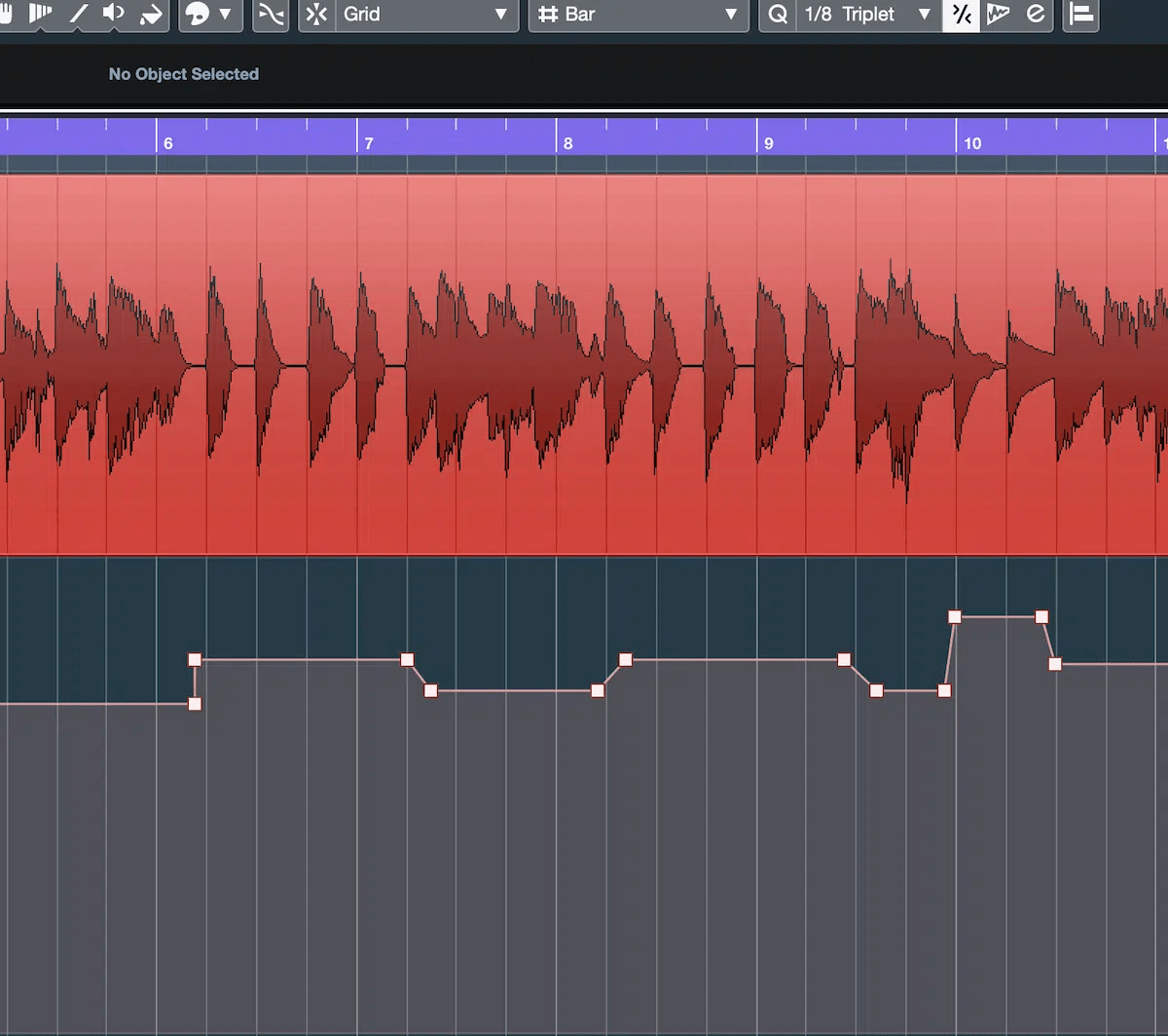This screenshot has width=1168, height=1036.
Task: Open the 1/8 Triplet quantize preset dropdown
Action: [866, 15]
